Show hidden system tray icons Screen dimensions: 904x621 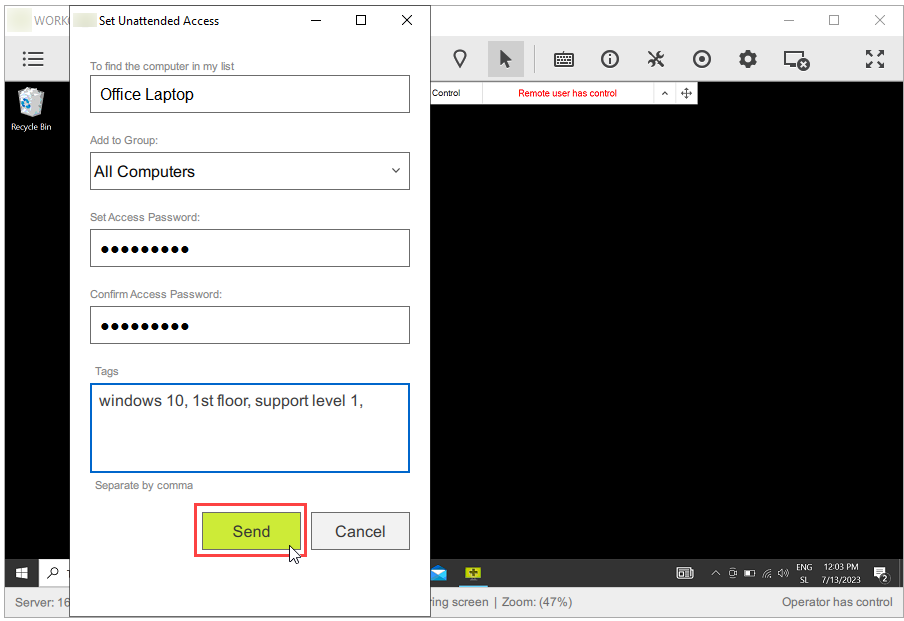click(x=716, y=573)
